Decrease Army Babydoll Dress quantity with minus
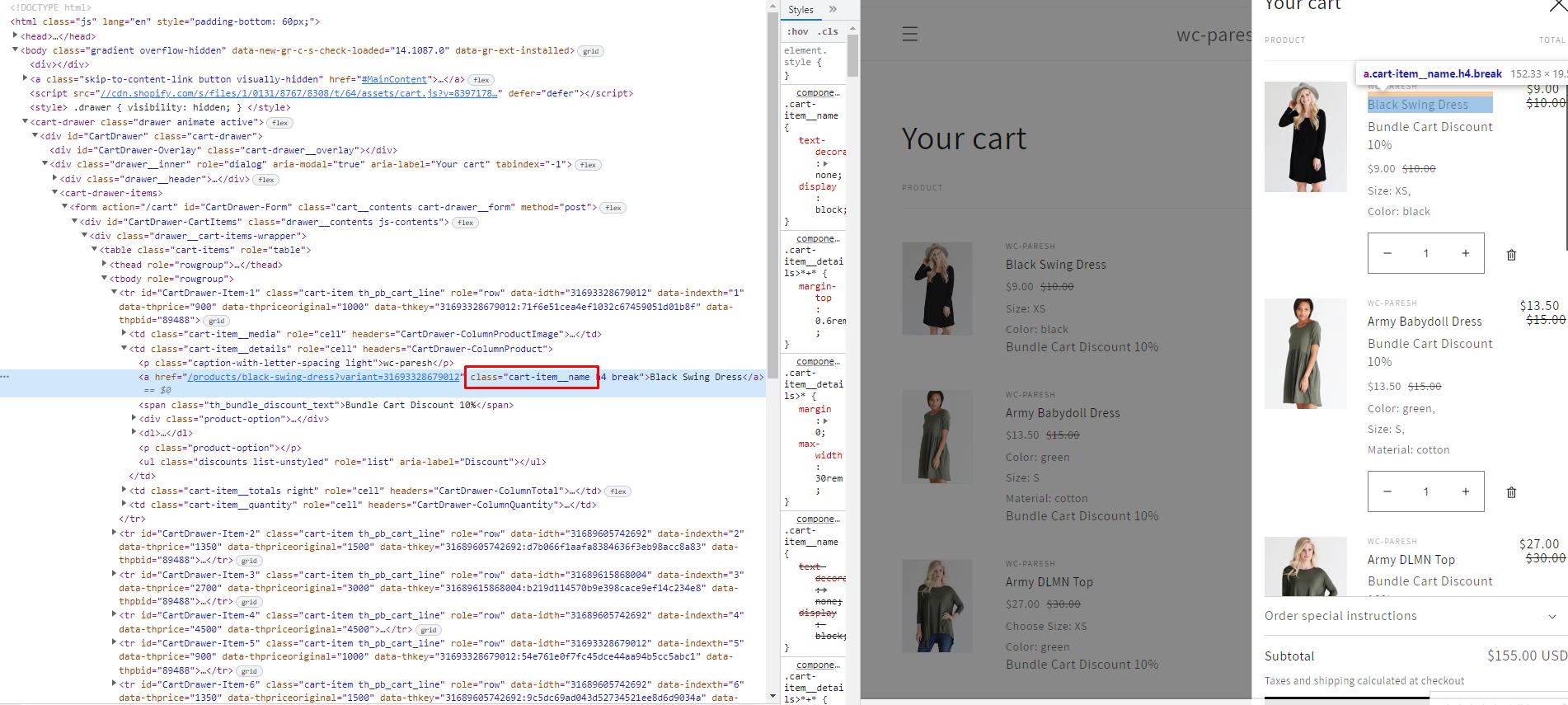 pyautogui.click(x=1387, y=491)
